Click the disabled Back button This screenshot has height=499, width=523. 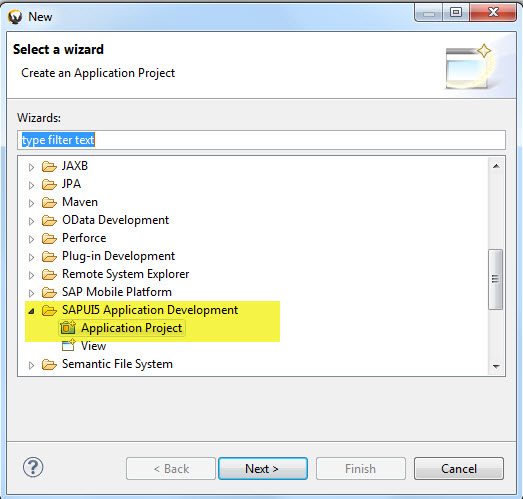[171, 469]
